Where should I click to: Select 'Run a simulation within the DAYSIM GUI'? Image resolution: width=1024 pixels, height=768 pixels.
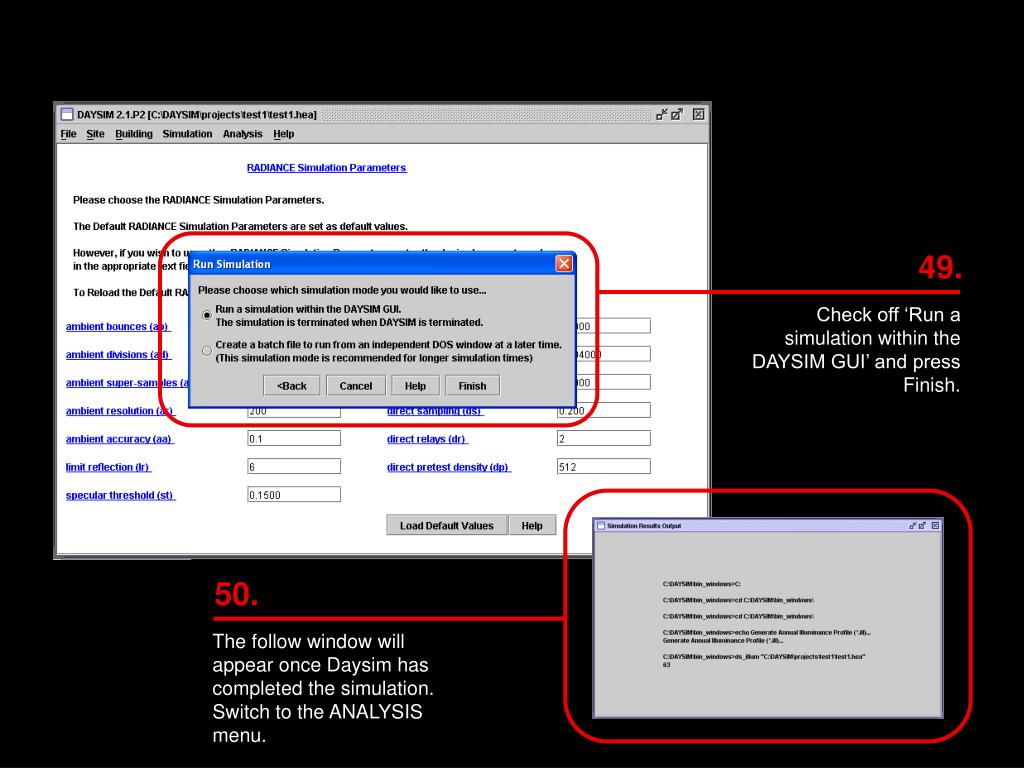click(x=207, y=315)
